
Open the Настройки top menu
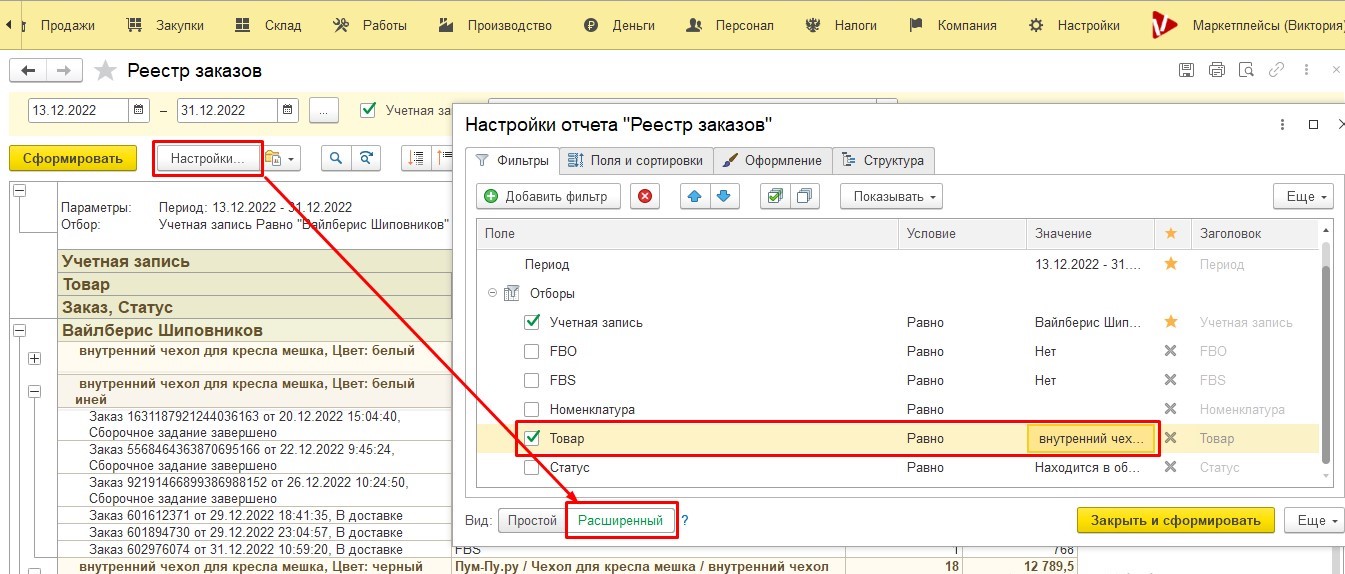(x=1075, y=25)
